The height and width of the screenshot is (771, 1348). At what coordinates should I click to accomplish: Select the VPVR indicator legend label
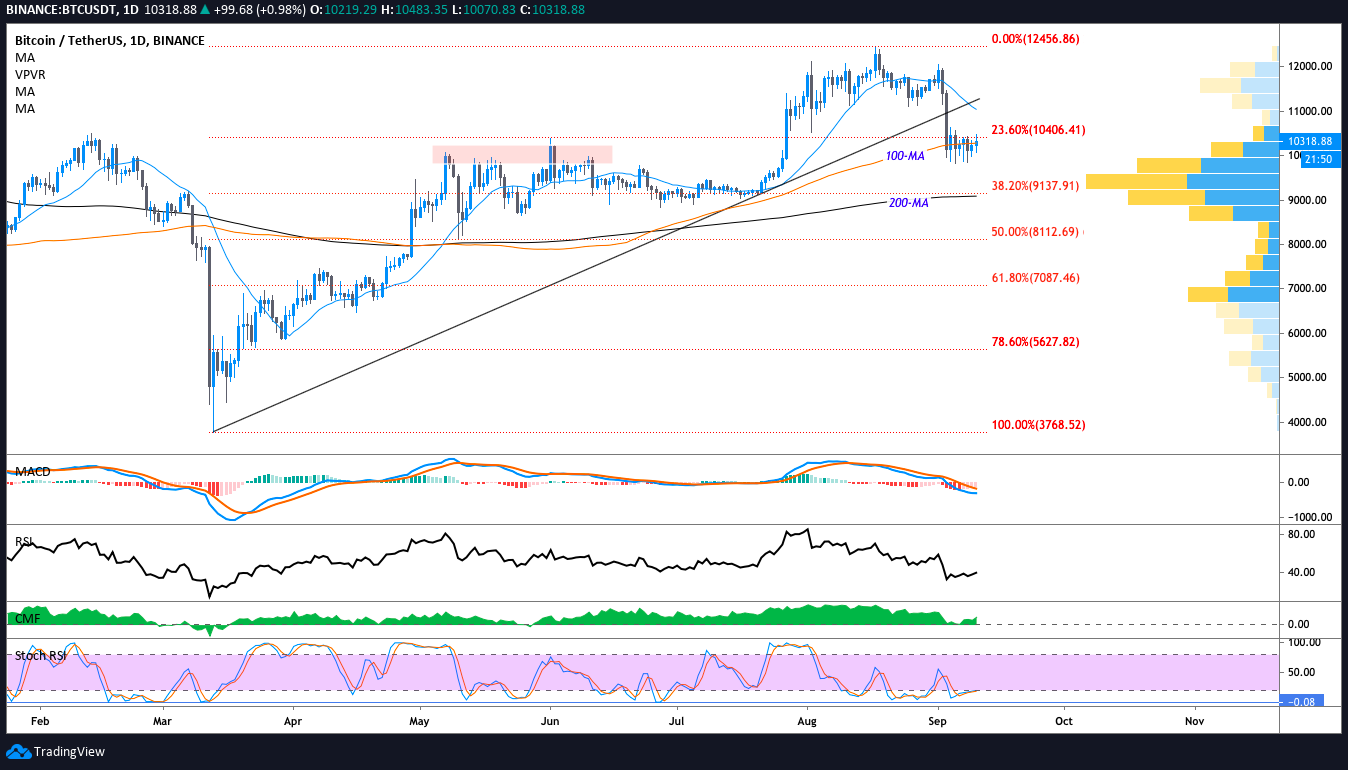[x=30, y=75]
